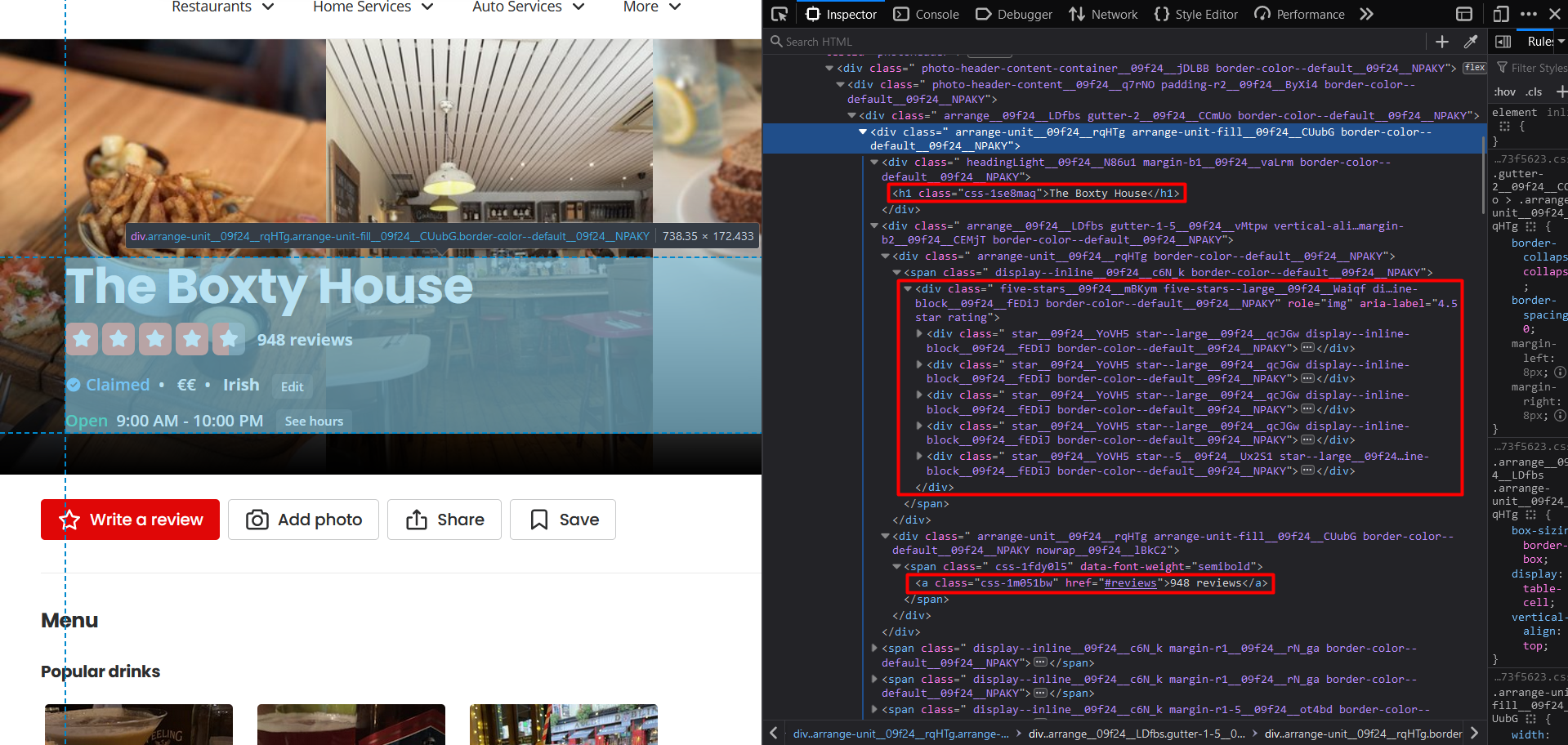The image size is (1568, 745).
Task: Click the eyedropper color picker icon
Action: pos(1471,41)
